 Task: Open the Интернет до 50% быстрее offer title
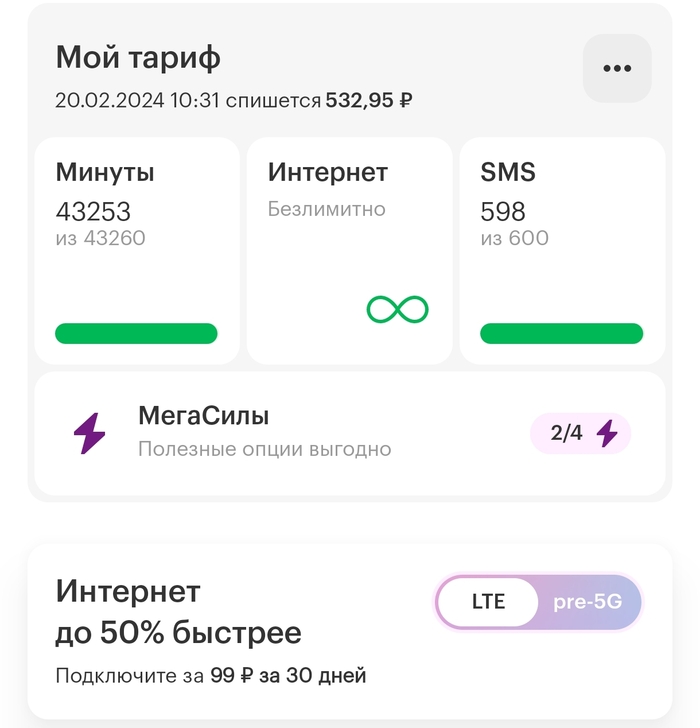(178, 612)
